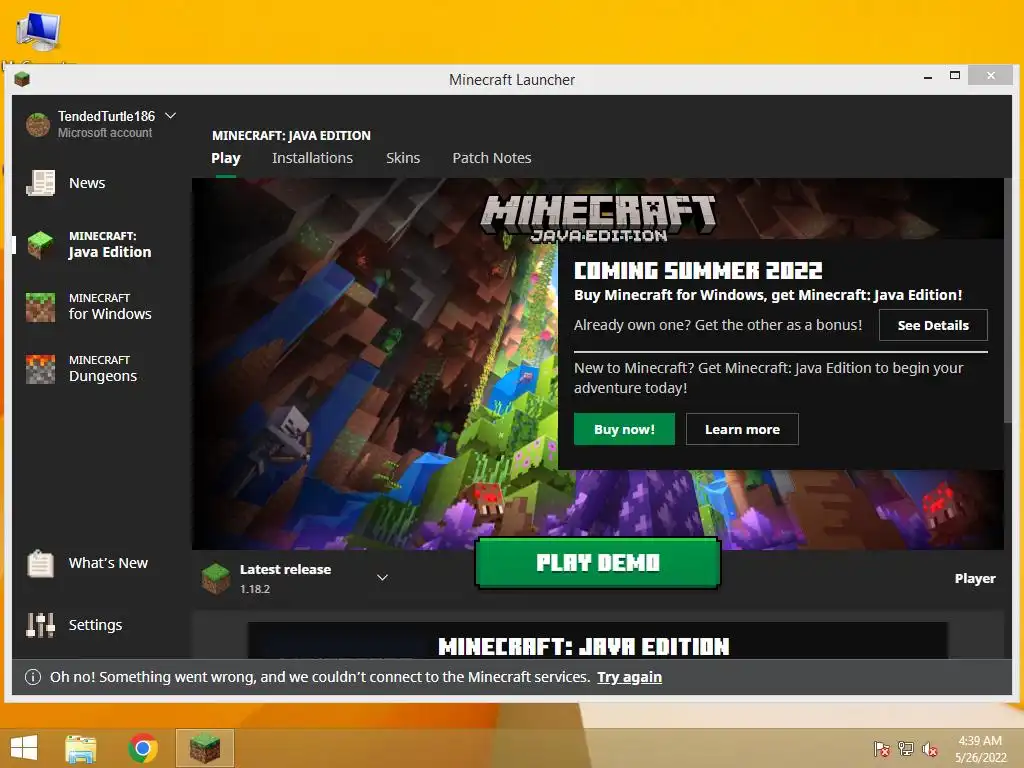Click the Minecraft: Java Edition bottom banner
The width and height of the screenshot is (1024, 768).
coord(598,641)
